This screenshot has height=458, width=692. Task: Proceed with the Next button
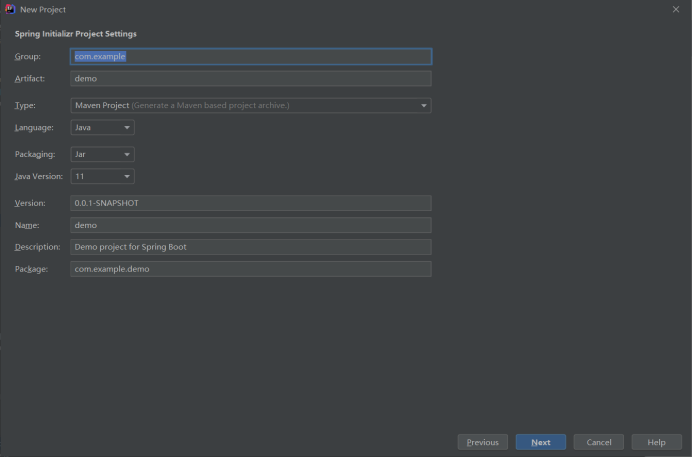pos(541,442)
